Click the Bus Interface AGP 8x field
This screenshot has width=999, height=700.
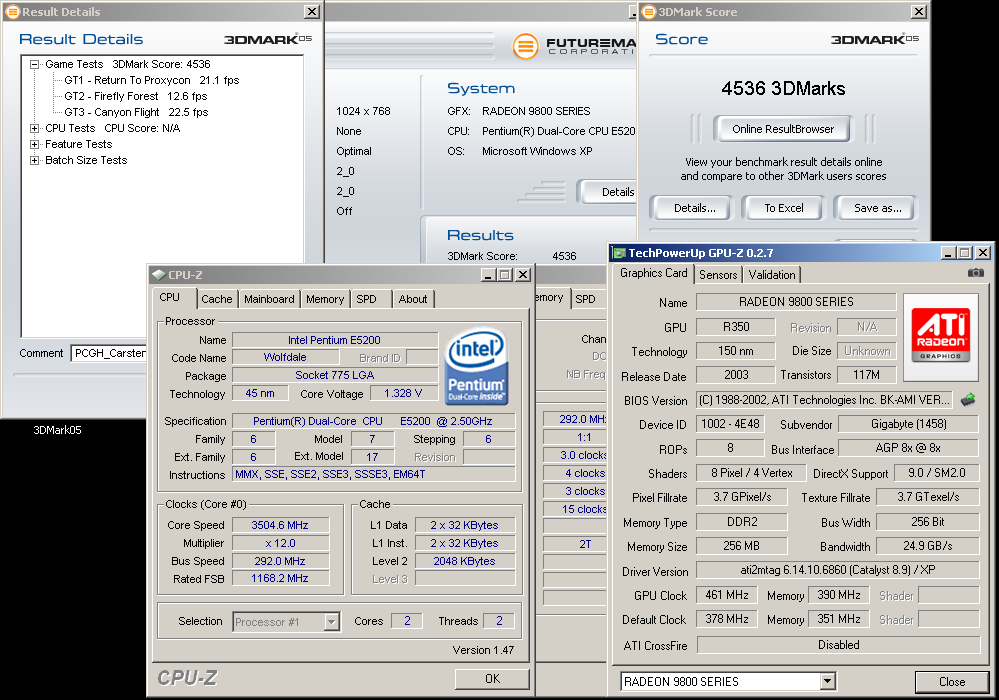(908, 448)
